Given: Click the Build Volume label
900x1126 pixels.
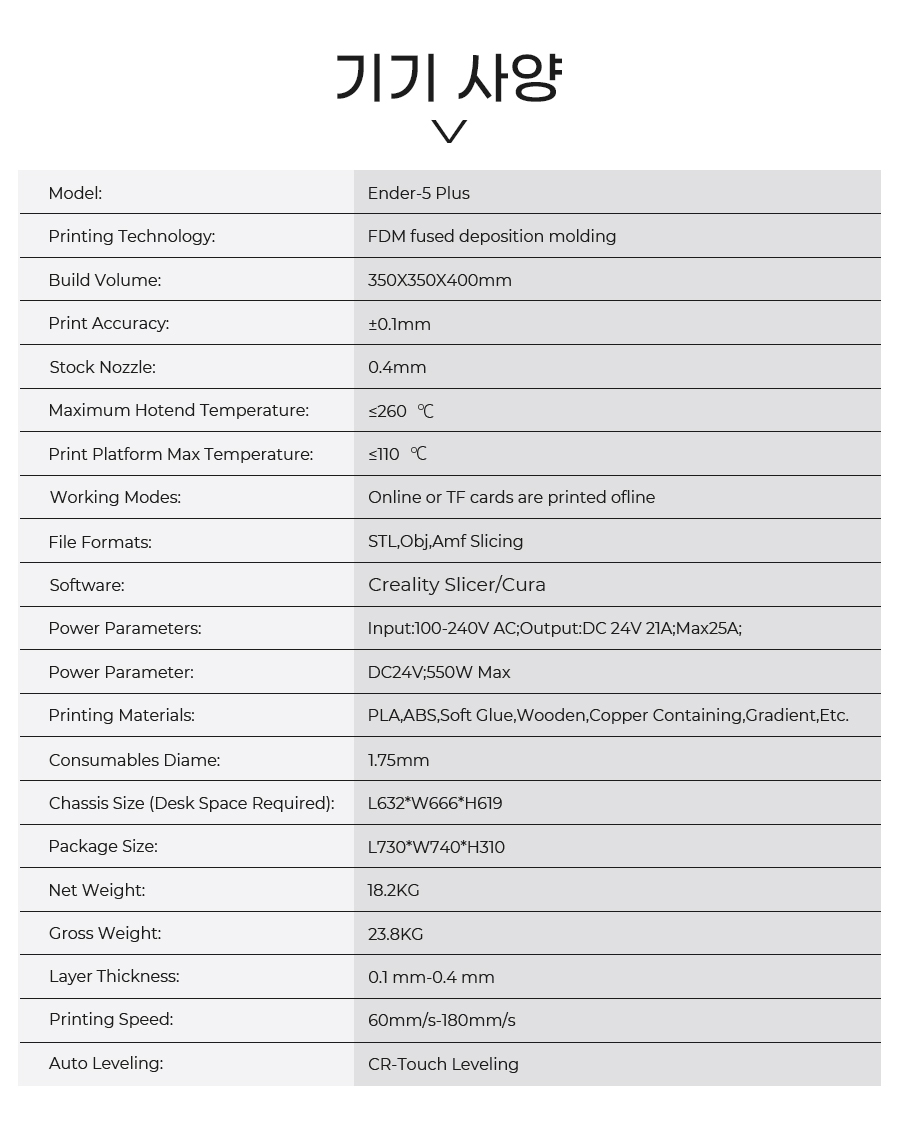Looking at the screenshot, I should tap(105, 280).
